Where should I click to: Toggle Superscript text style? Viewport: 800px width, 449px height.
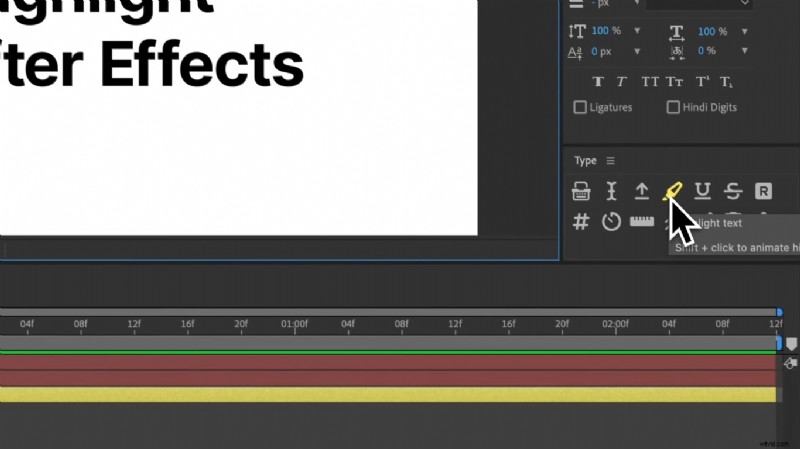click(702, 82)
